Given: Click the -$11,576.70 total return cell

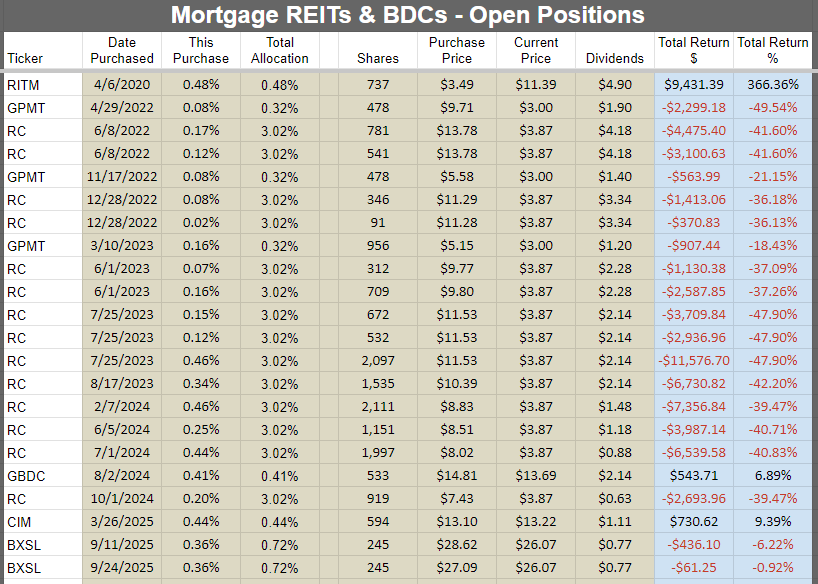Looking at the screenshot, I should click(693, 360).
